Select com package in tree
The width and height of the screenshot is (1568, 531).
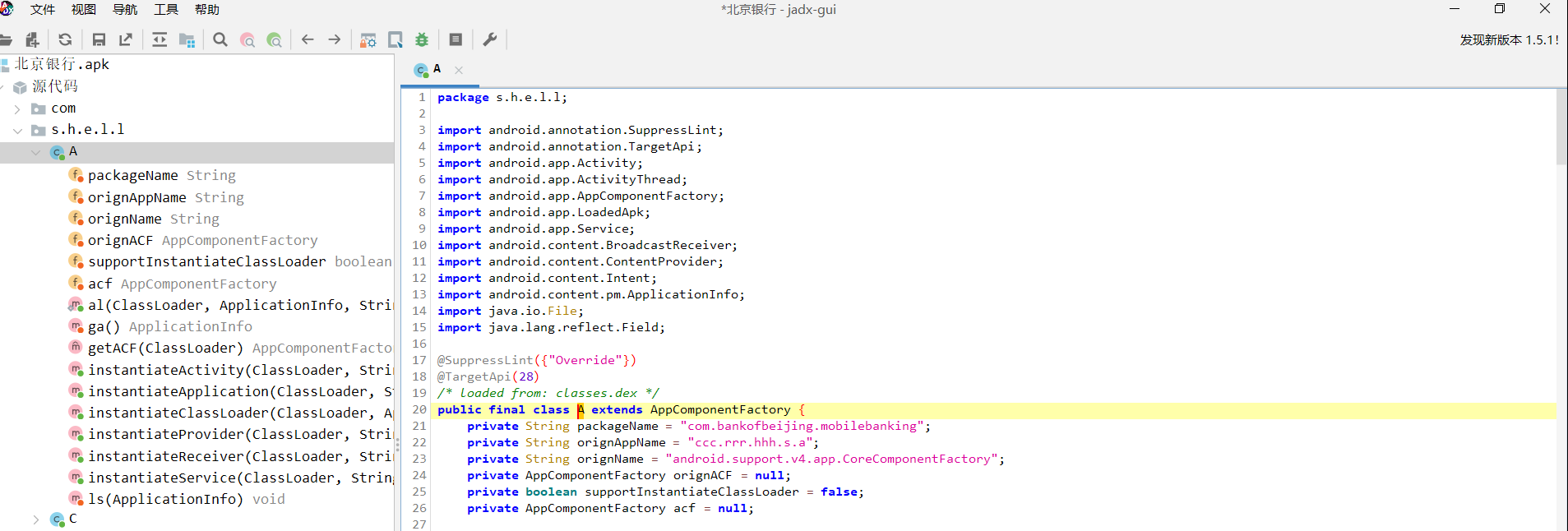pos(63,109)
